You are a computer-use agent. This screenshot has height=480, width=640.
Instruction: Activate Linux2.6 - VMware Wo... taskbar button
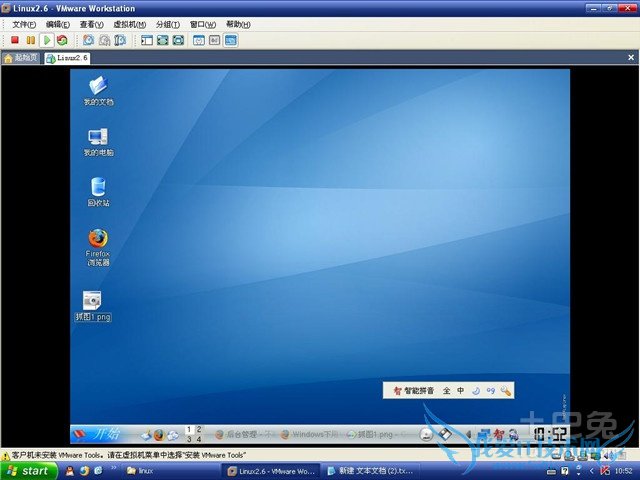point(272,471)
